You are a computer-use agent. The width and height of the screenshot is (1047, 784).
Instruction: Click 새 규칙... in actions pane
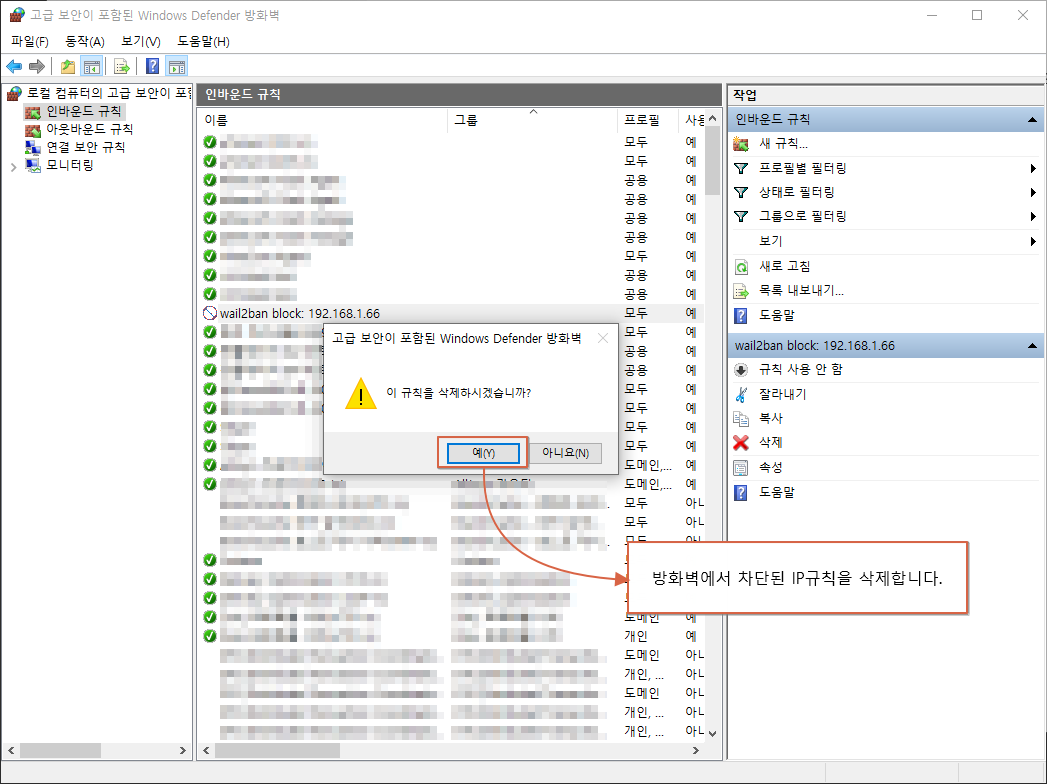coord(783,143)
